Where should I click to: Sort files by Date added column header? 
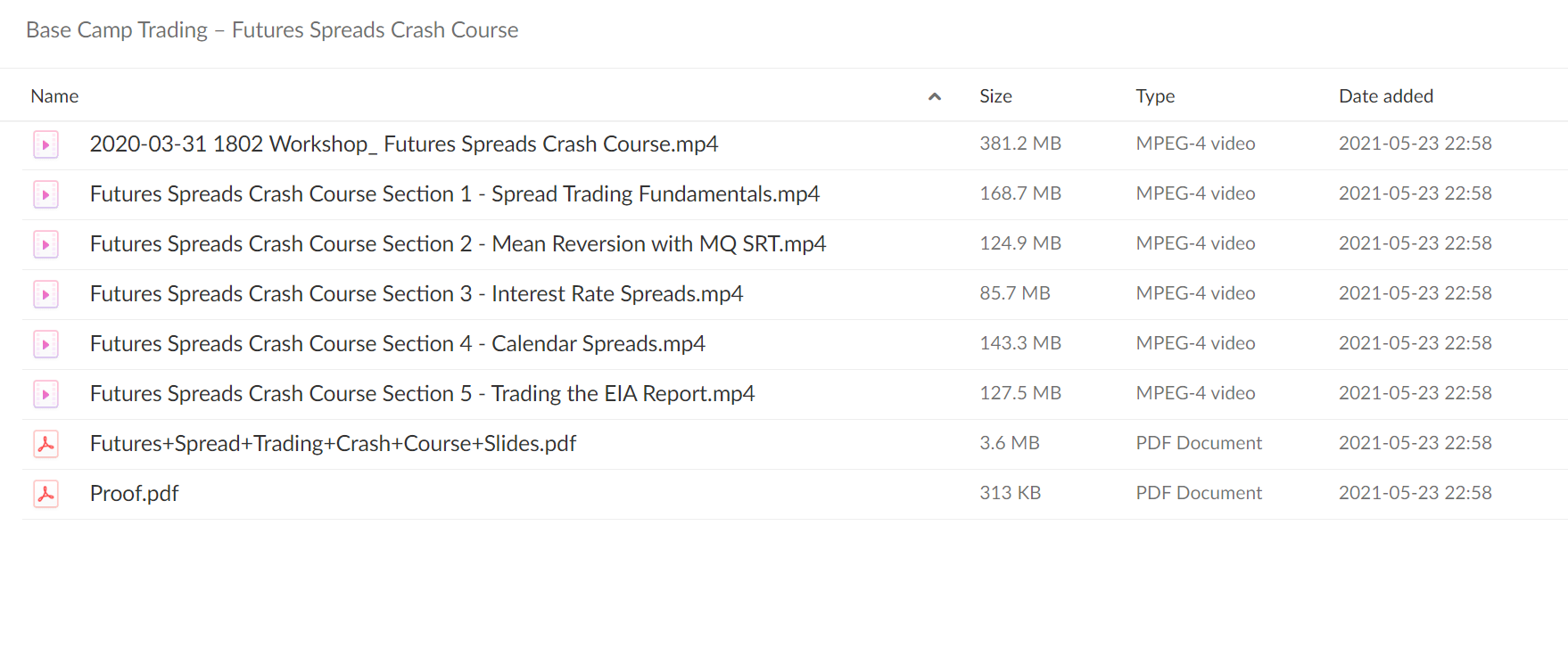[x=1386, y=96]
